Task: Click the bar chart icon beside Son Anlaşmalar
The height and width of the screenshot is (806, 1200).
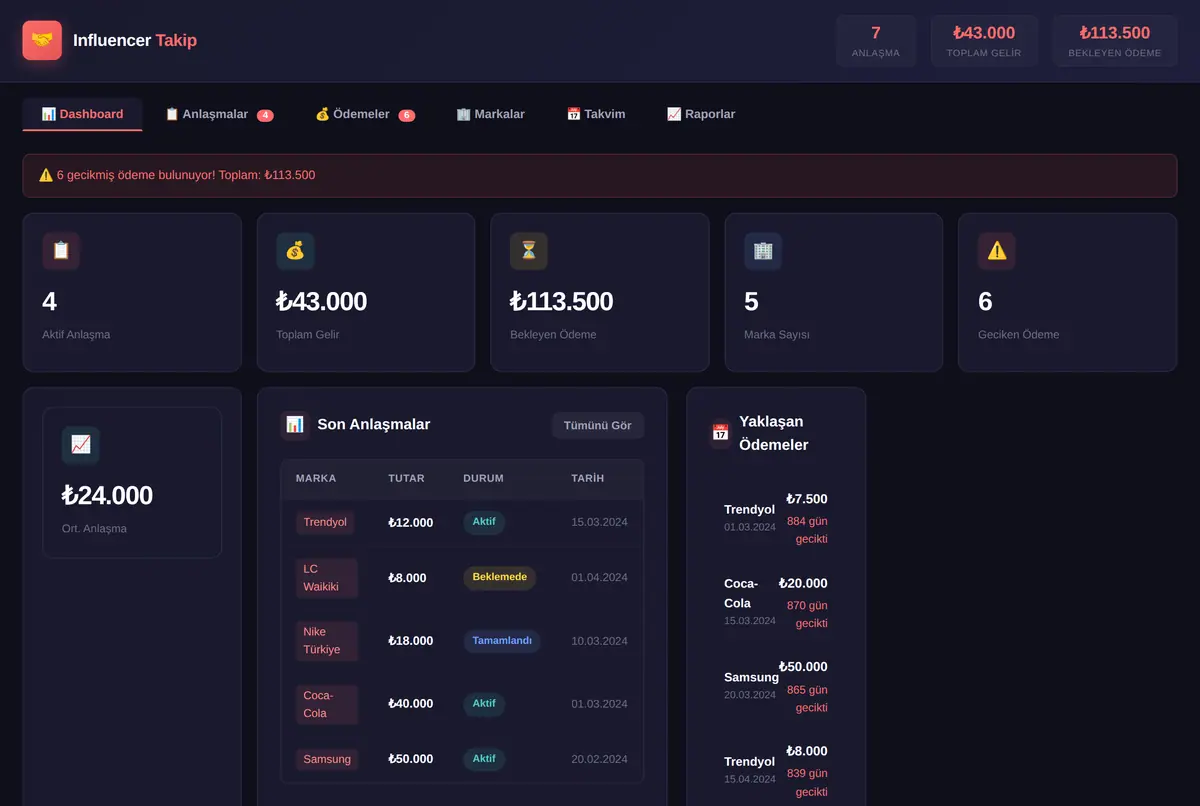Action: 295,424
